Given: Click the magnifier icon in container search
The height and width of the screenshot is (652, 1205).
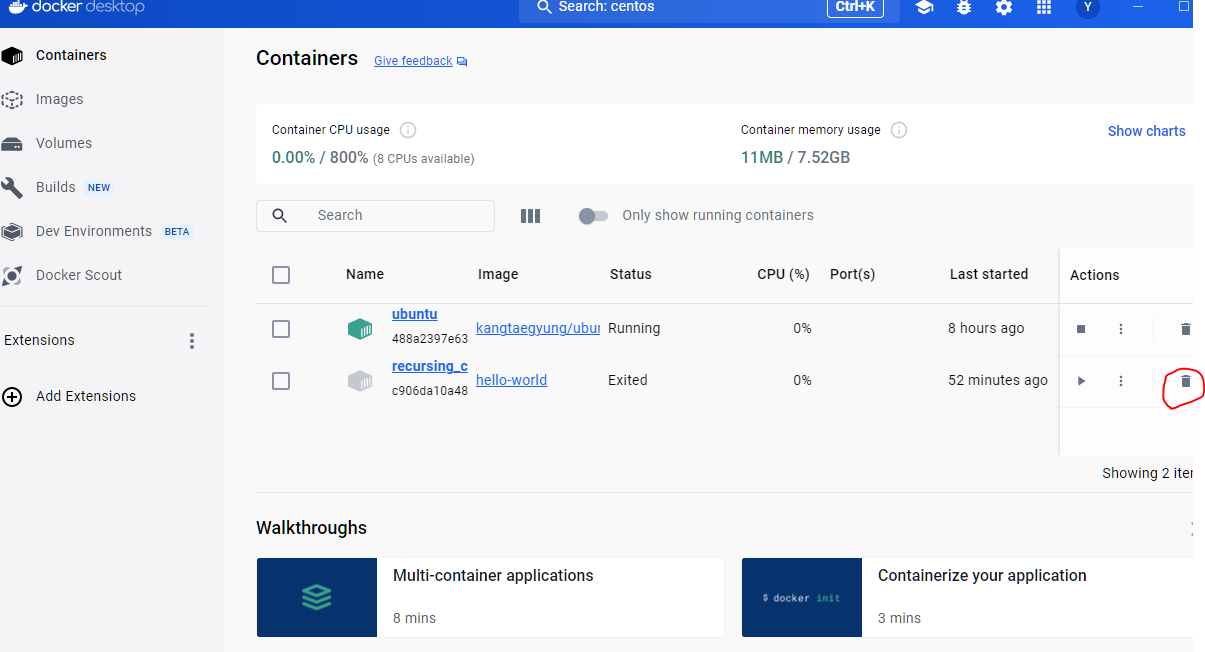Looking at the screenshot, I should (x=280, y=216).
